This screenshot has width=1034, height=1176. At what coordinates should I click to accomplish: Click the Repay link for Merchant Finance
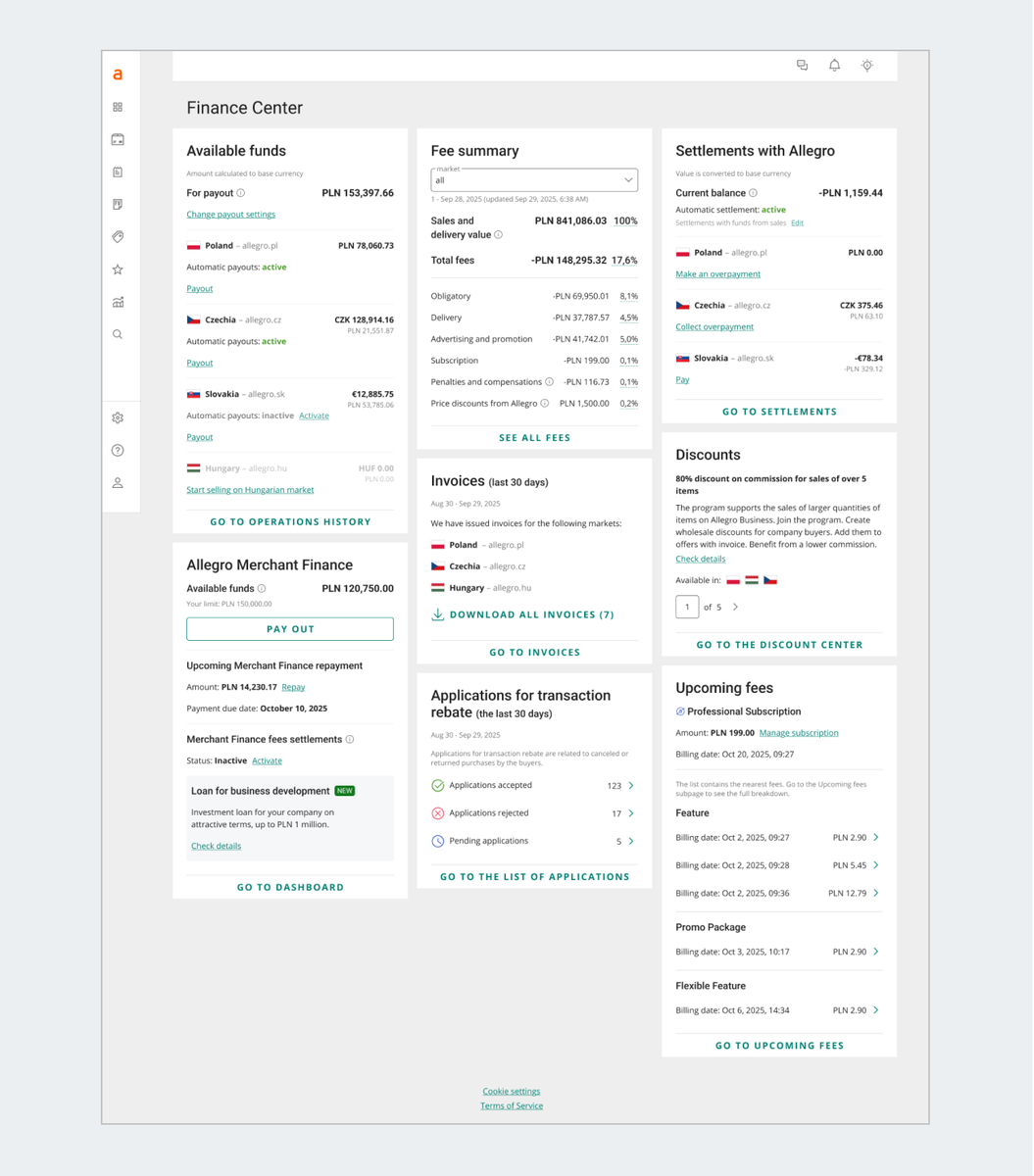pos(293,687)
